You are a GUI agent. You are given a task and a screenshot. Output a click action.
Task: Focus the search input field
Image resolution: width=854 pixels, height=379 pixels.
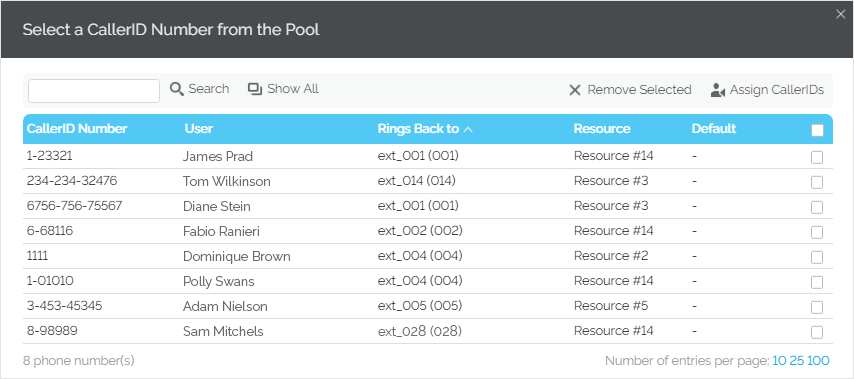click(94, 91)
